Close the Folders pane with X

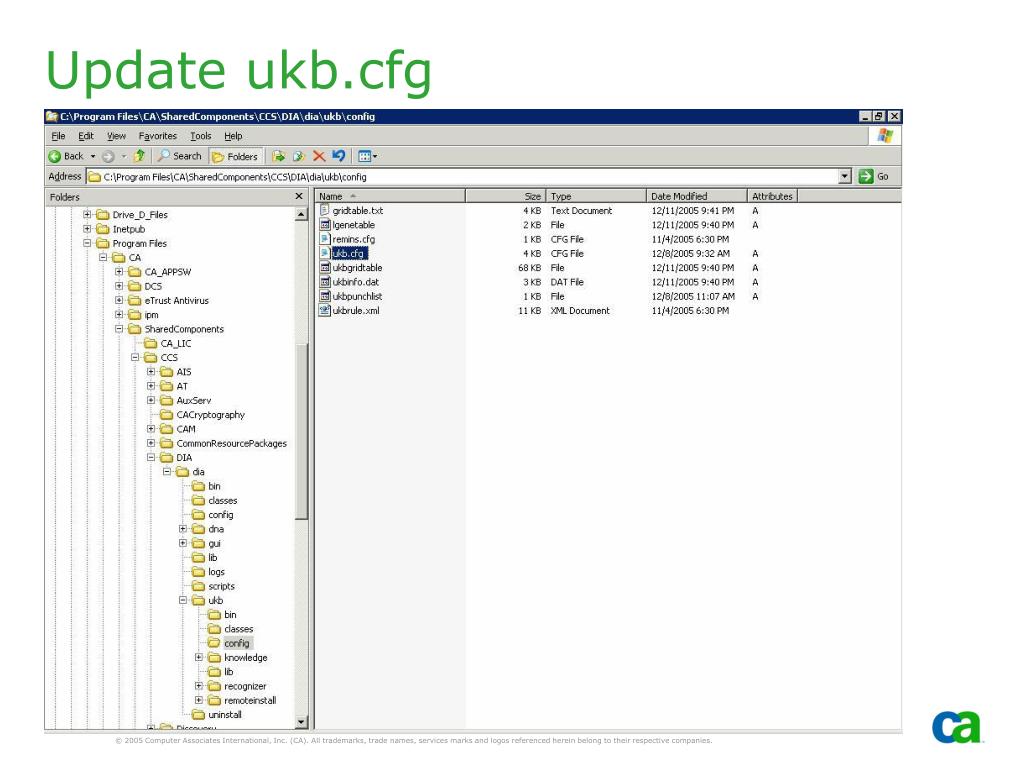(299, 196)
